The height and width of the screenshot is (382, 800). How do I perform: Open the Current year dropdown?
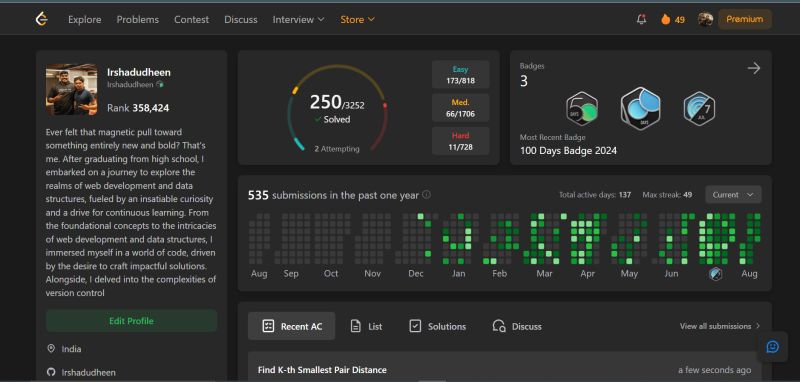pyautogui.click(x=733, y=195)
